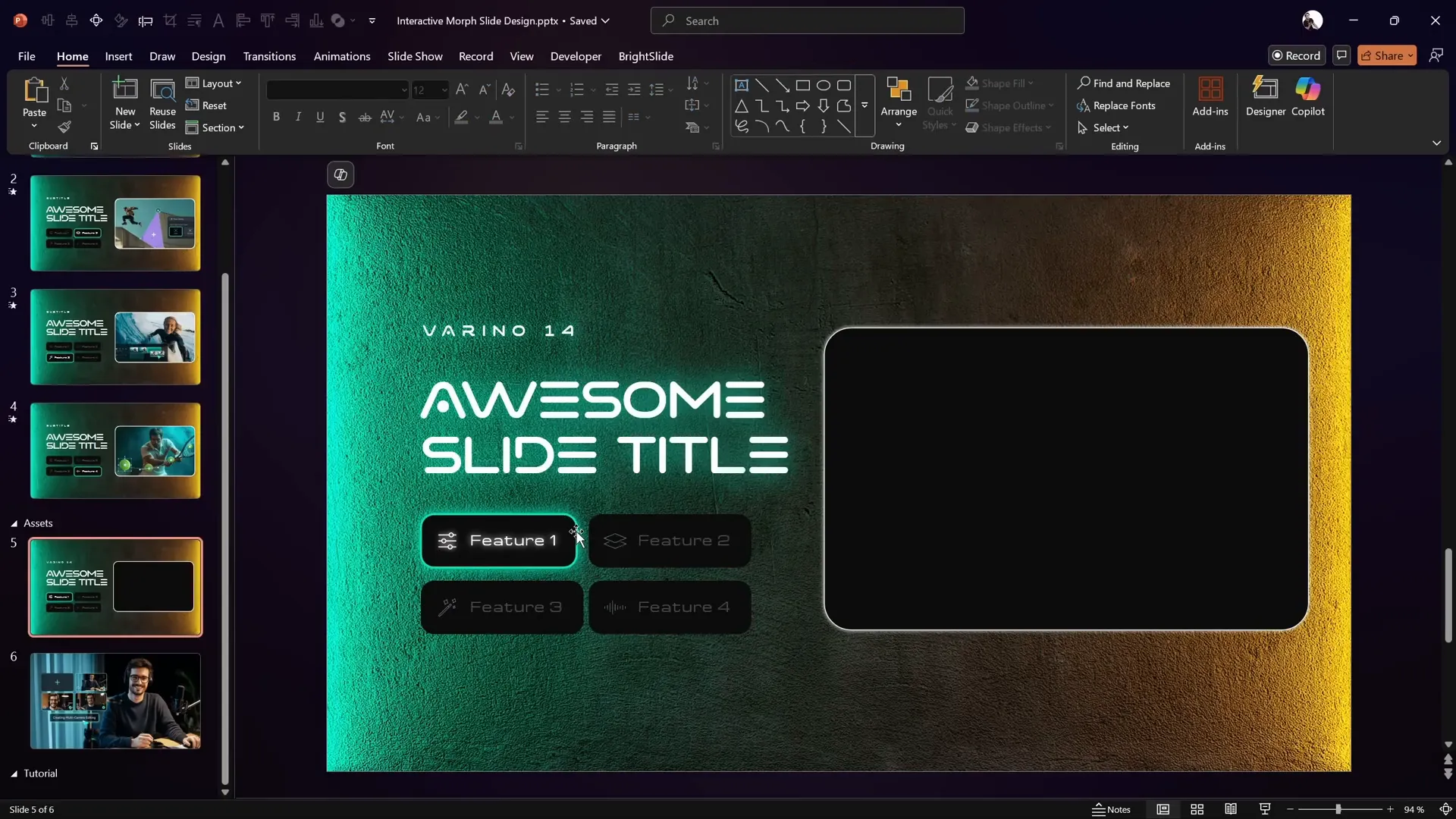The image size is (1456, 819).
Task: Toggle Italic text formatting
Action: pos(298,117)
